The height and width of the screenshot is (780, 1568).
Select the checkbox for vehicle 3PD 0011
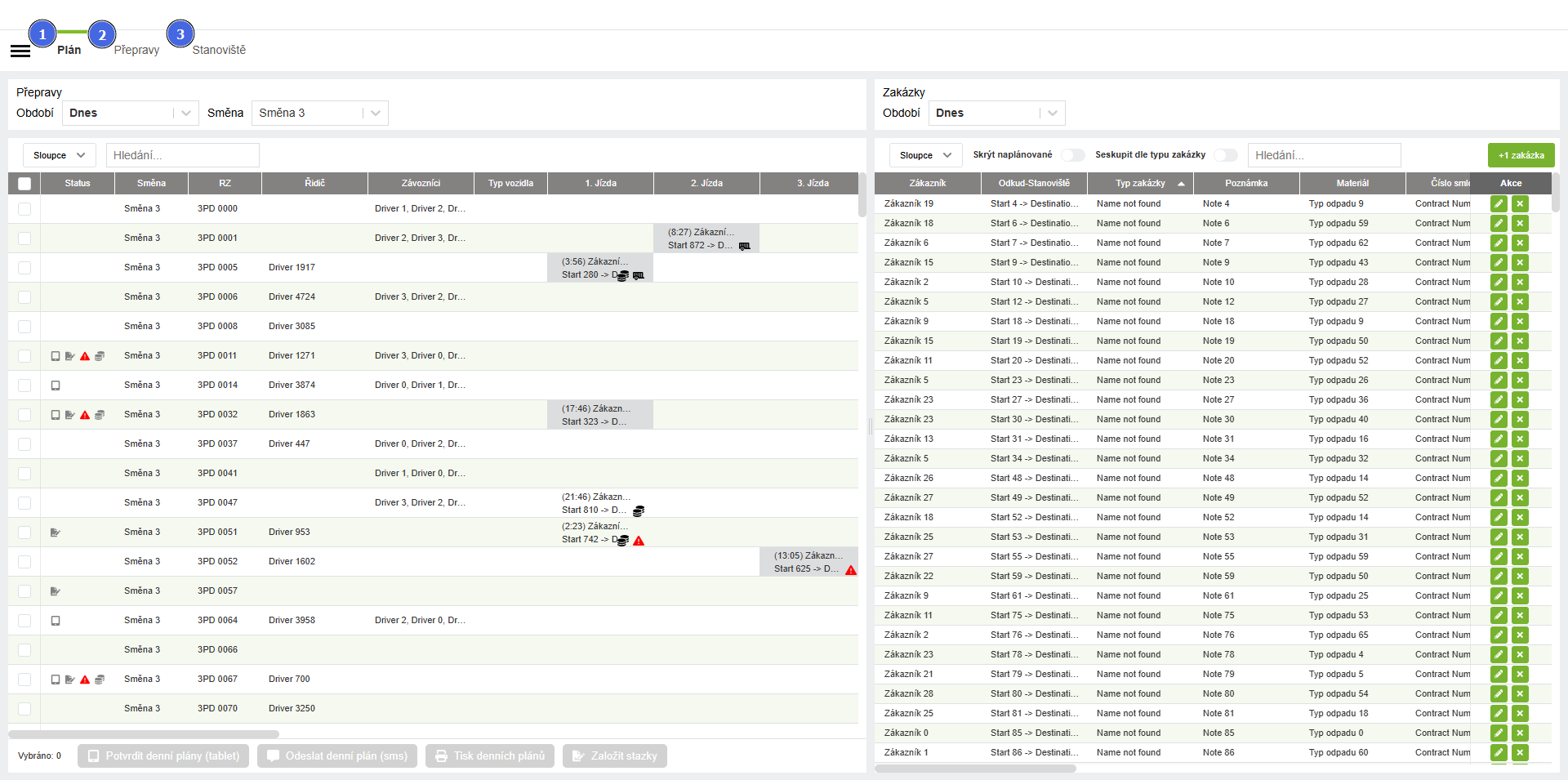coord(24,356)
